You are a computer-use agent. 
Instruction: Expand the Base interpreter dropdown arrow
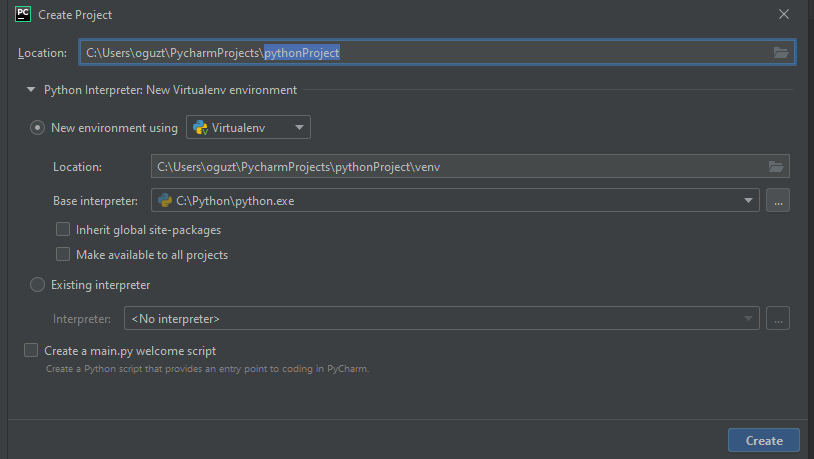(x=748, y=200)
